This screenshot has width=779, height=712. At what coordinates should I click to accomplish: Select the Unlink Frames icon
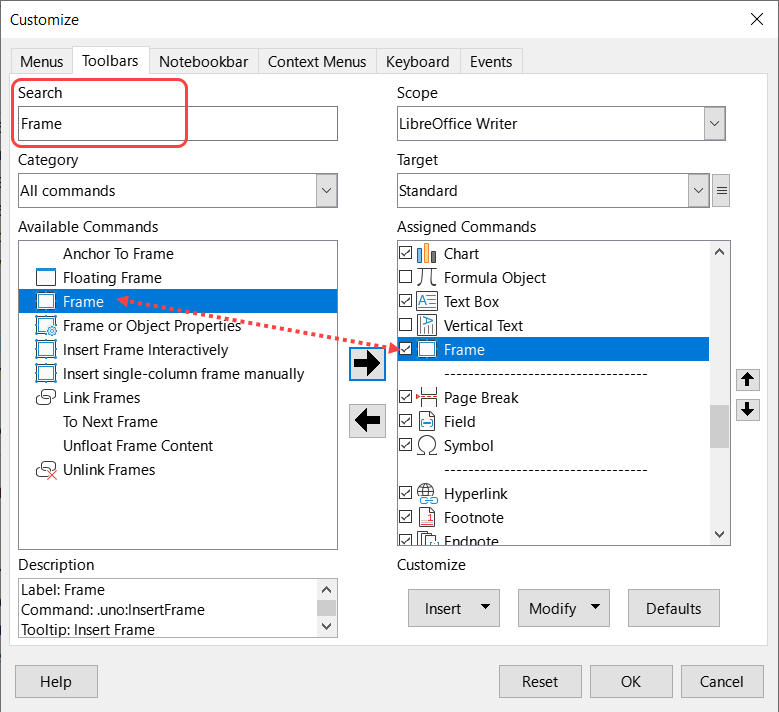pos(46,470)
